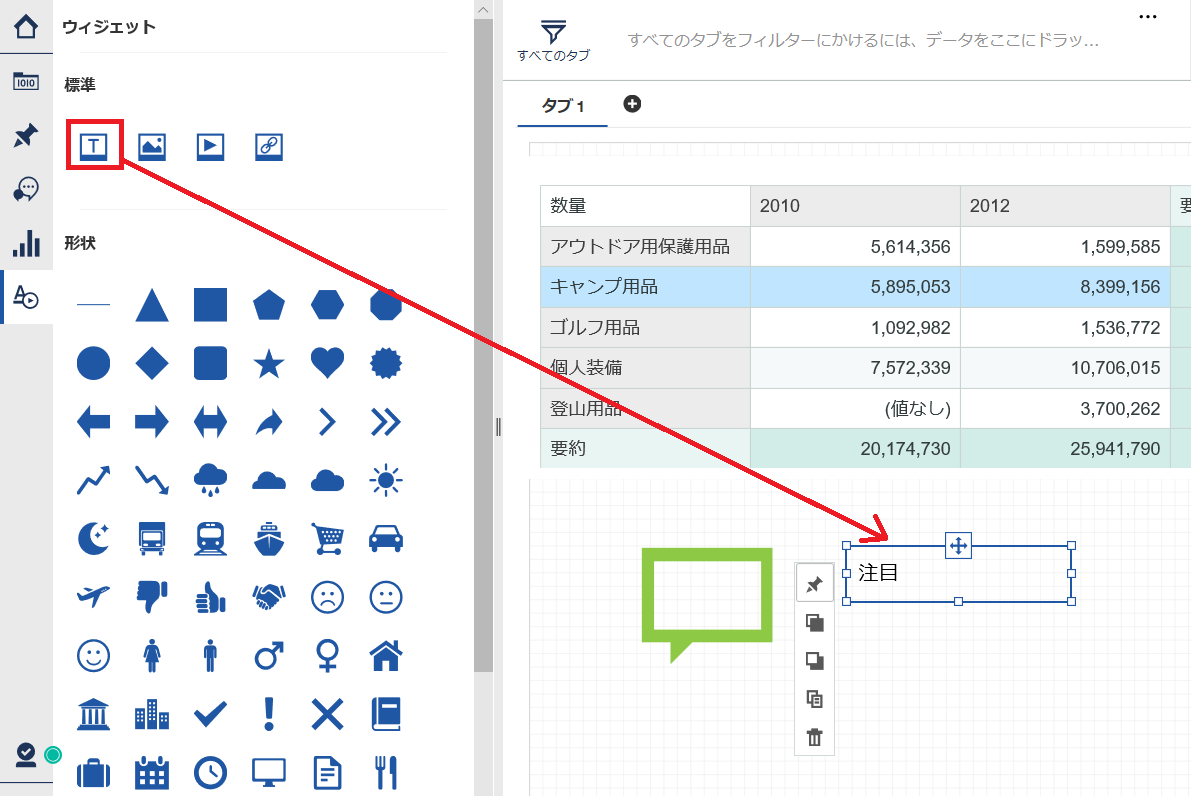This screenshot has height=796, width=1191.
Task: Select the アウトドア用保護用品 row label
Action: [646, 247]
